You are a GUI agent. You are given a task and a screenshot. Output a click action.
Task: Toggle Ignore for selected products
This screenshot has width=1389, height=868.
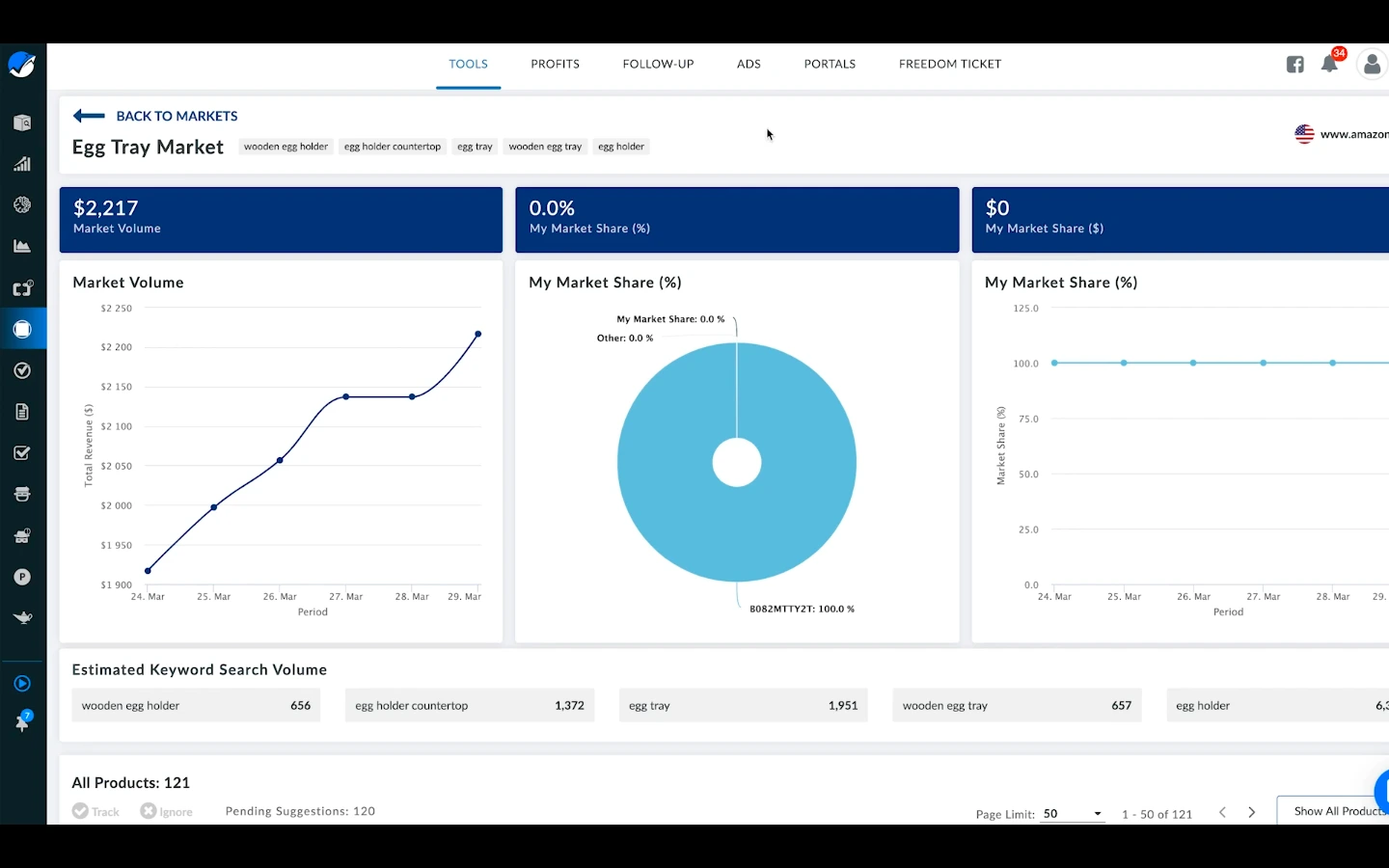click(166, 812)
